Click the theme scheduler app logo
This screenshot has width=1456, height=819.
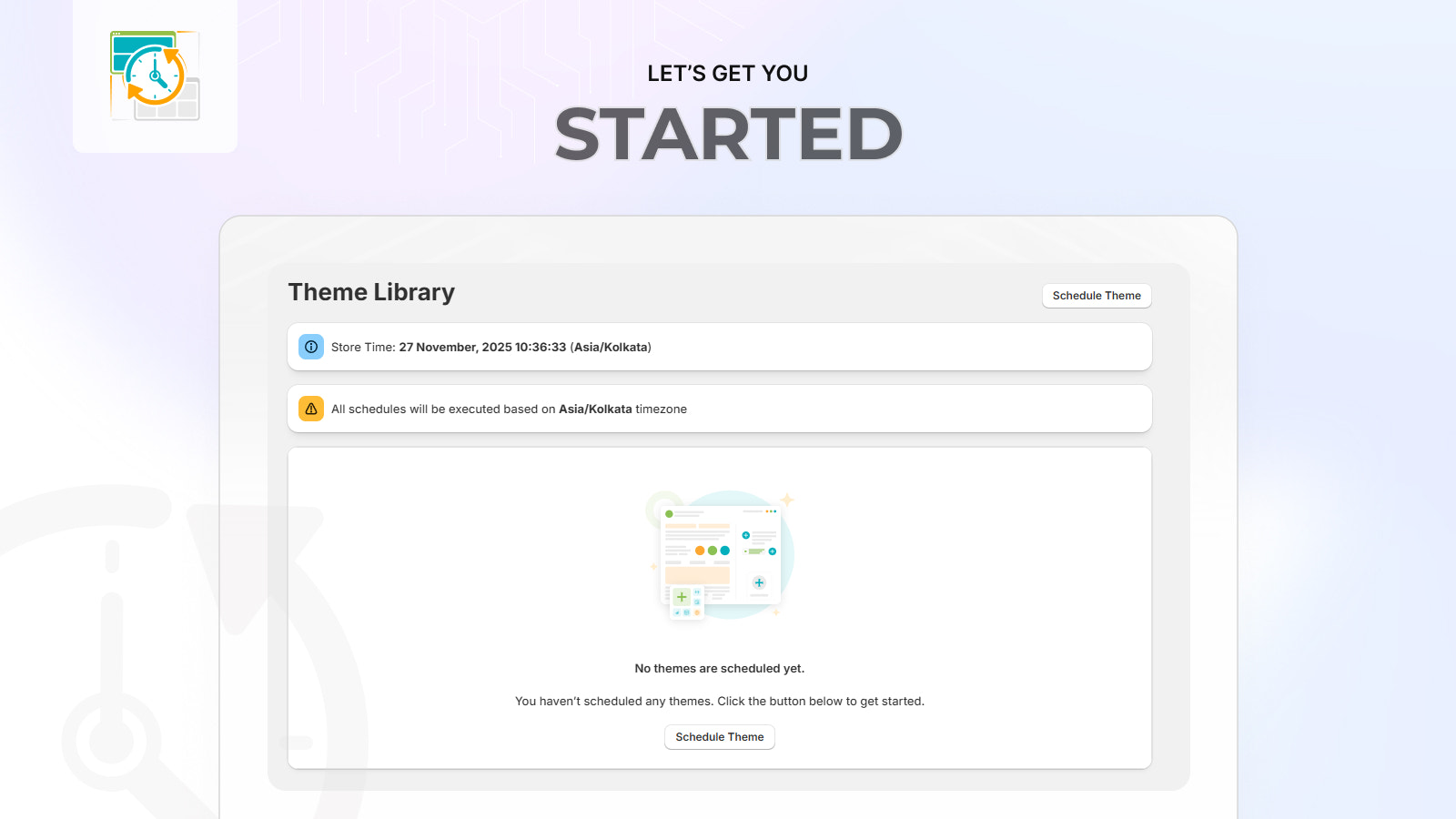pos(155,76)
